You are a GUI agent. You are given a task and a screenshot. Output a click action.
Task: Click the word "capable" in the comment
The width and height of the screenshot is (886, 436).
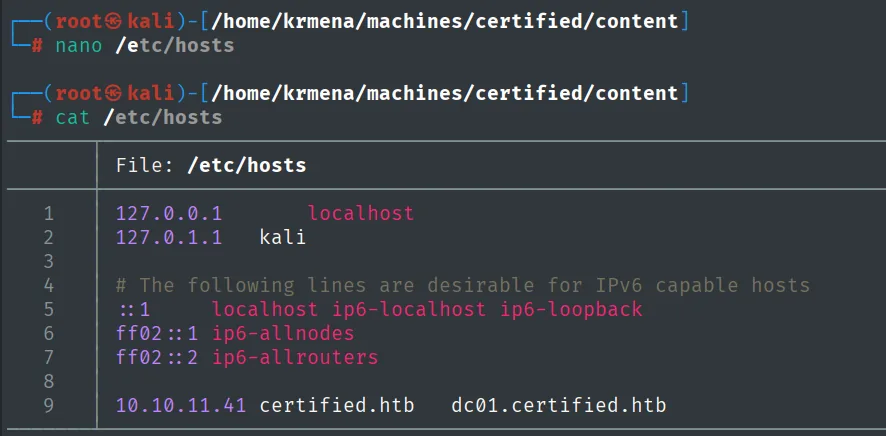click(697, 285)
